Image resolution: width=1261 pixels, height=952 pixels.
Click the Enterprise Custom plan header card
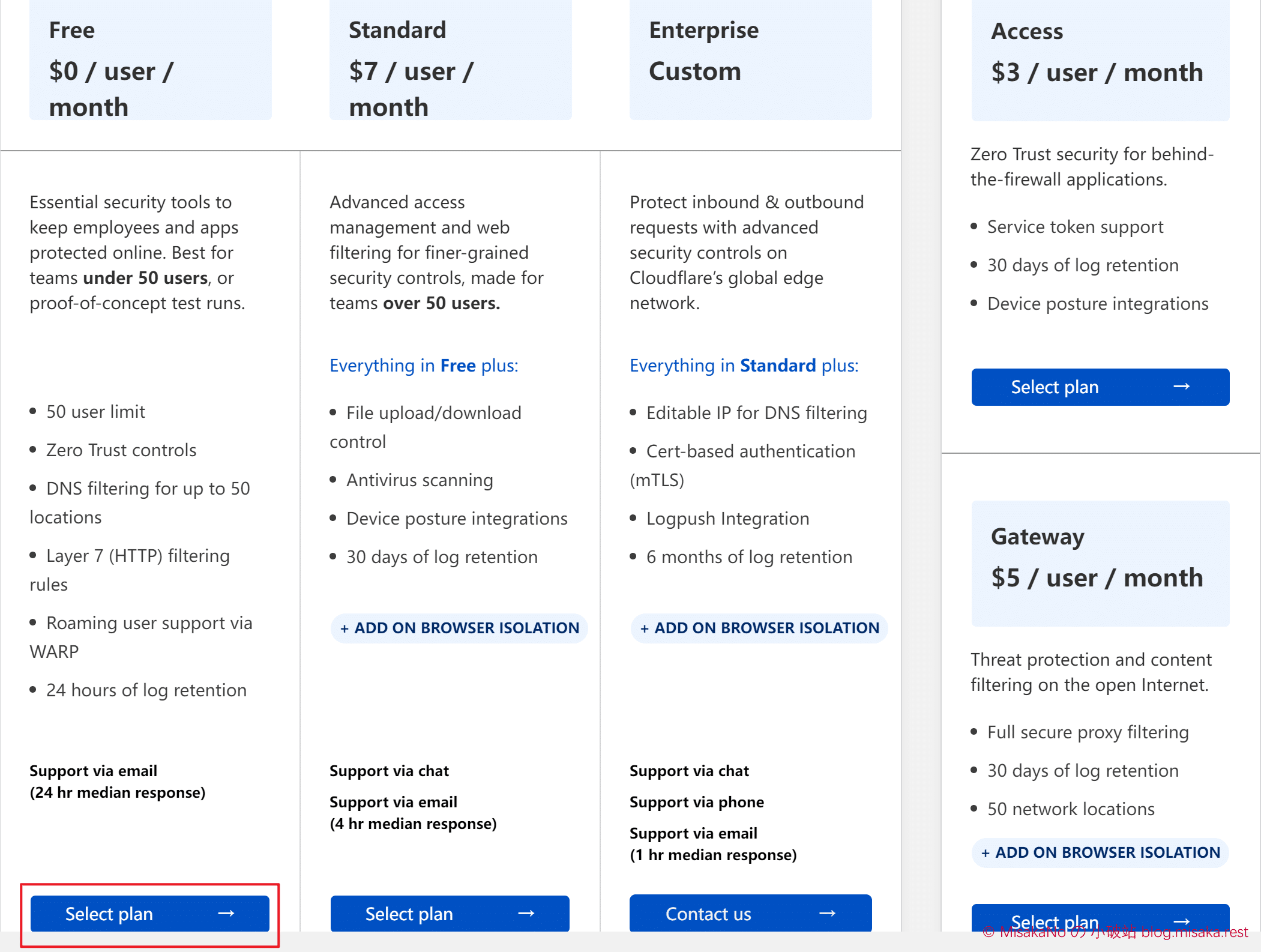[x=751, y=60]
